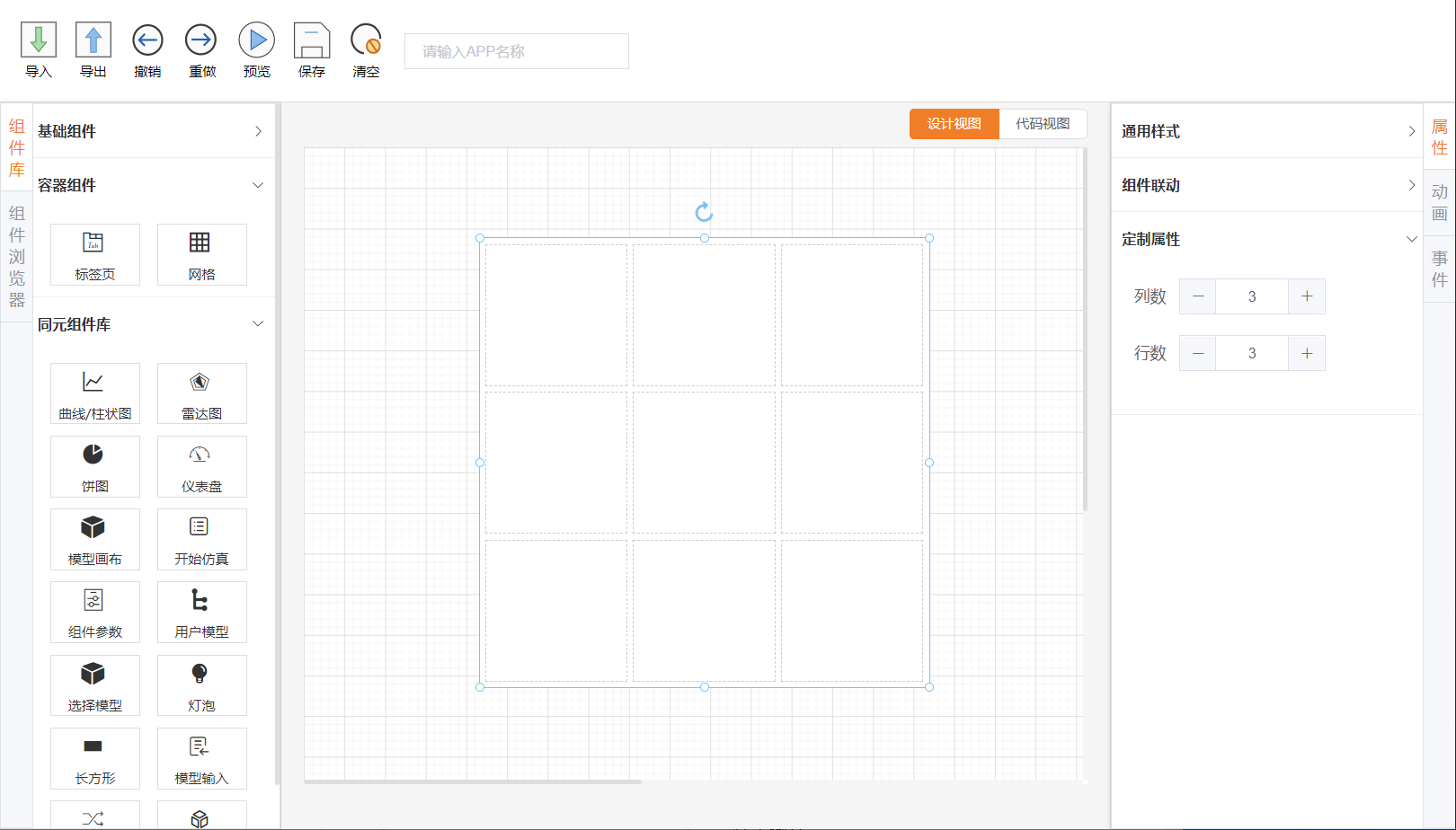The width and height of the screenshot is (1456, 830).
Task: Click the component library panel scrollbar
Action: tap(278, 445)
